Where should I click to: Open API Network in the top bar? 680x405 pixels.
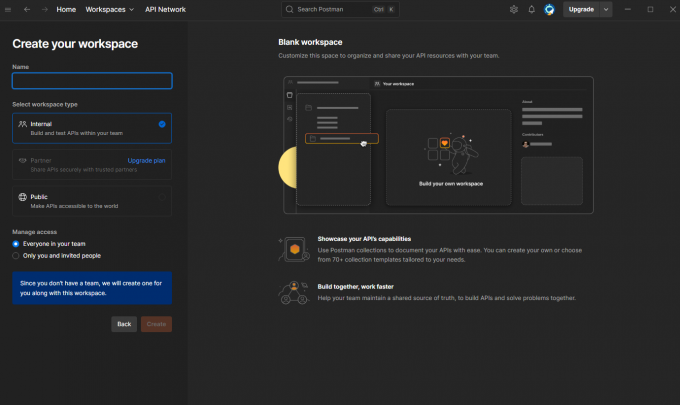pyautogui.click(x=165, y=10)
